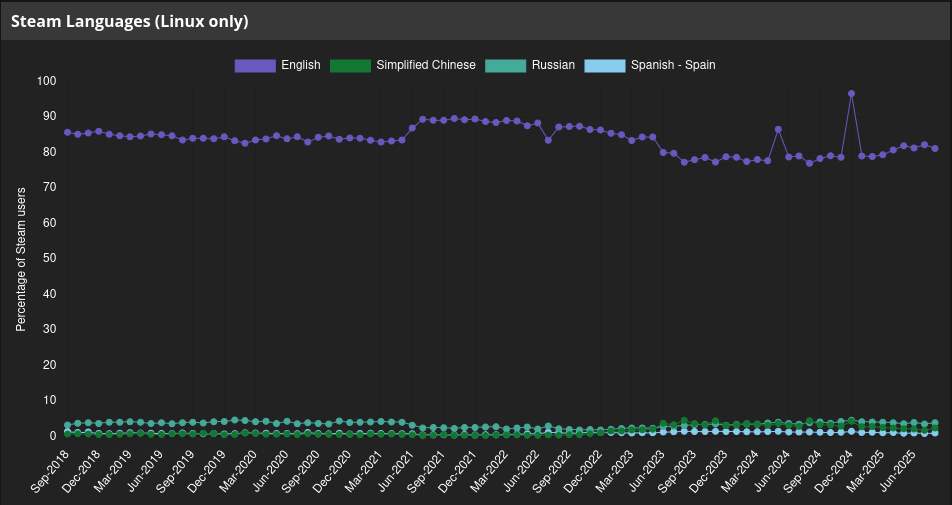Click the Dec-2022 x-axis label

click(x=584, y=472)
